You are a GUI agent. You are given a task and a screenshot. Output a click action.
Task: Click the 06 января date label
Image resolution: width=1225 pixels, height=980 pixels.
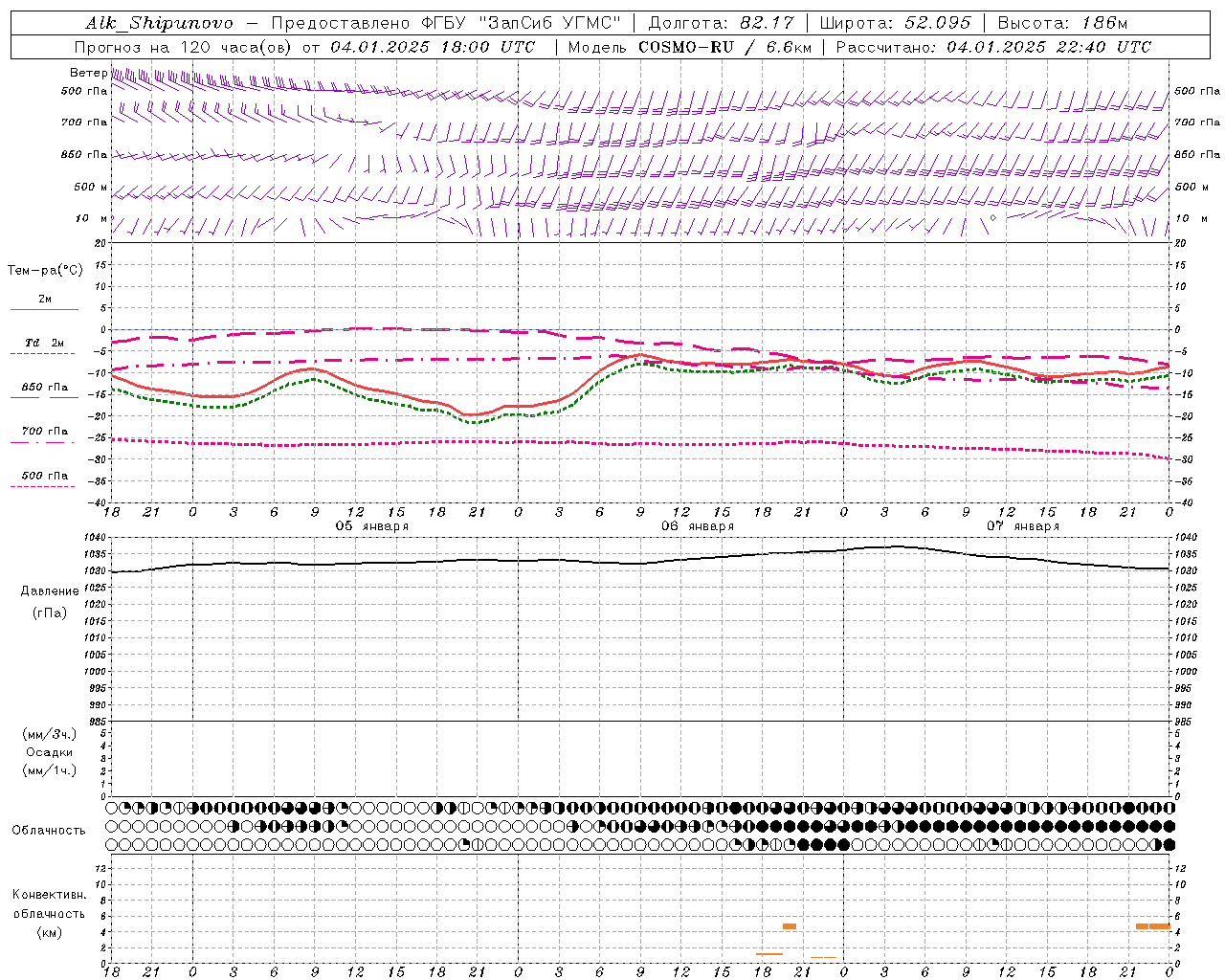click(x=698, y=526)
